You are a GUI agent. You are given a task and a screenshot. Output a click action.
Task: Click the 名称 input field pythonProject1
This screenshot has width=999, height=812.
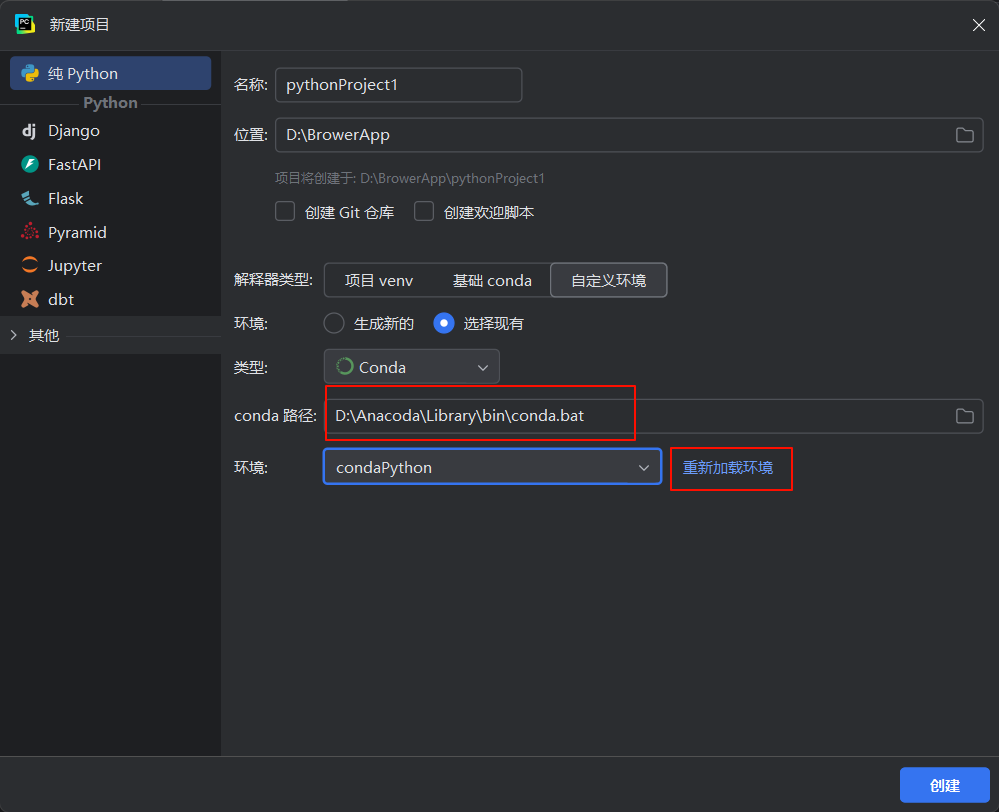pos(398,85)
